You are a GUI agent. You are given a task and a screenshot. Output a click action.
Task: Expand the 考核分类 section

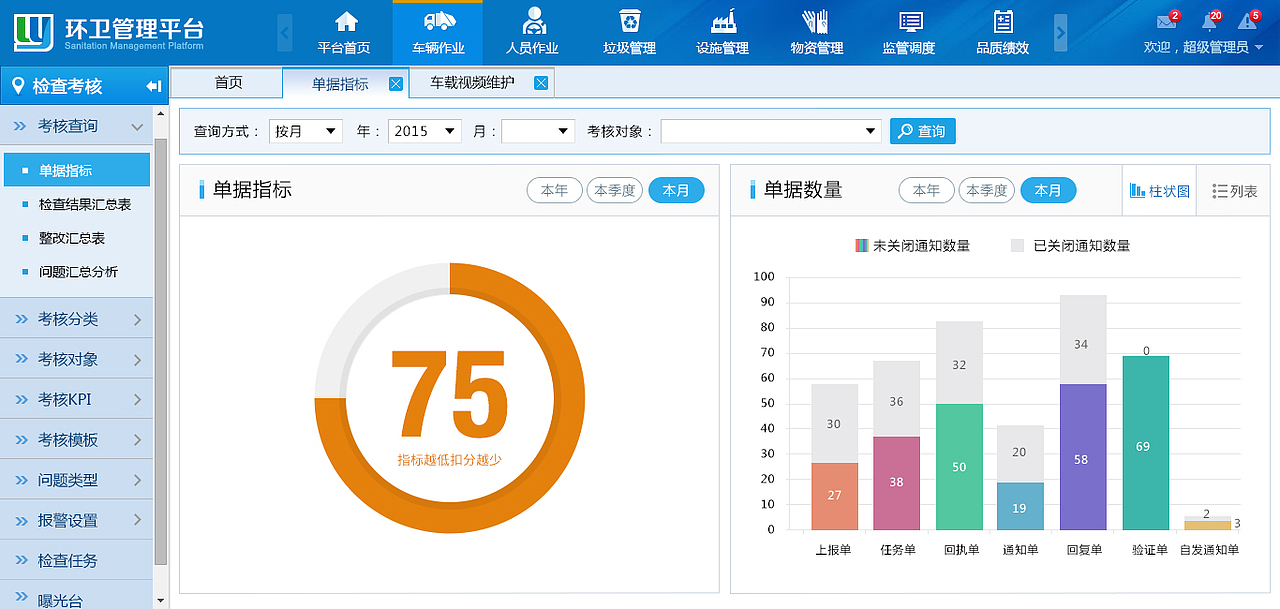click(77, 319)
